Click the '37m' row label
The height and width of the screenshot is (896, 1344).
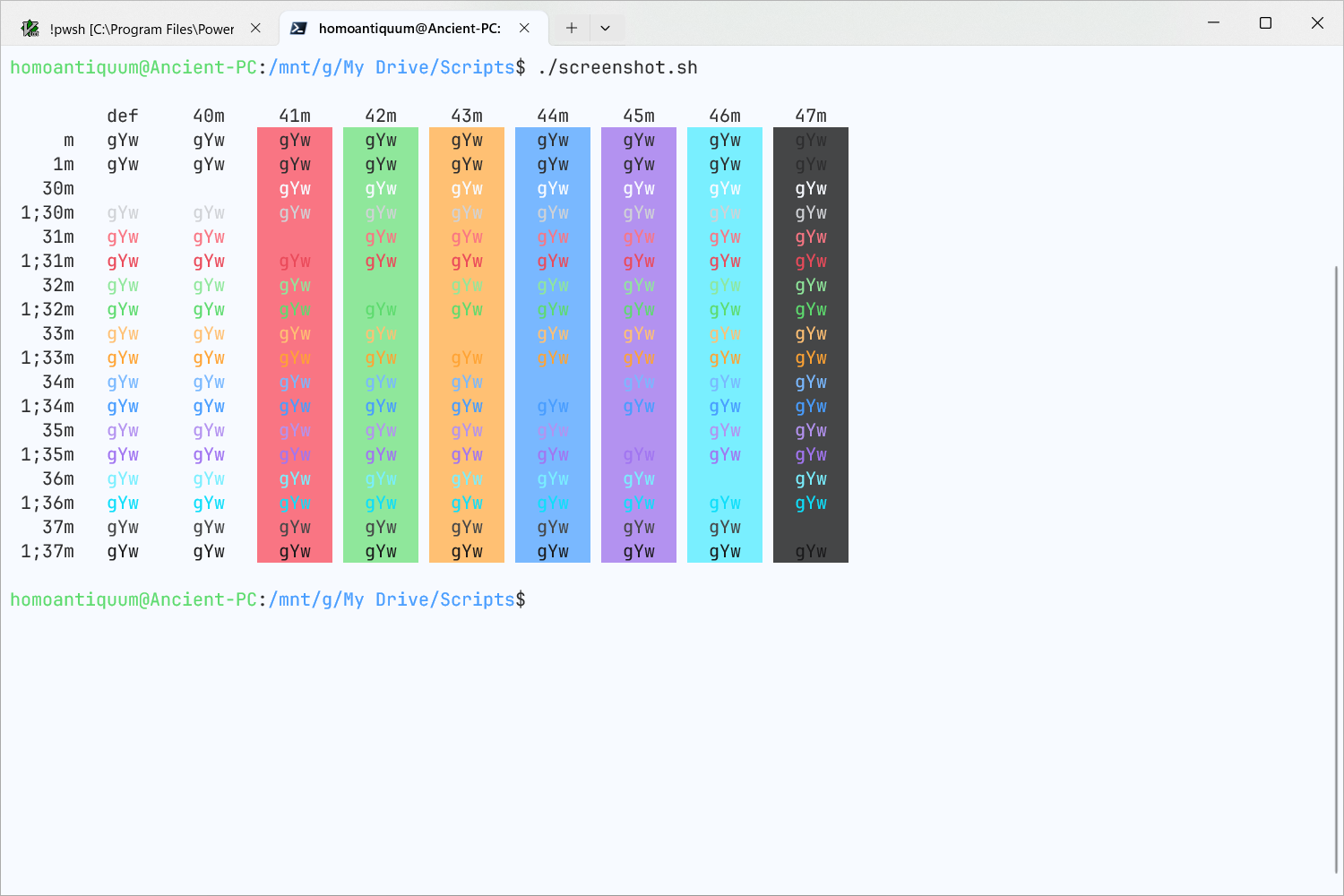(58, 528)
